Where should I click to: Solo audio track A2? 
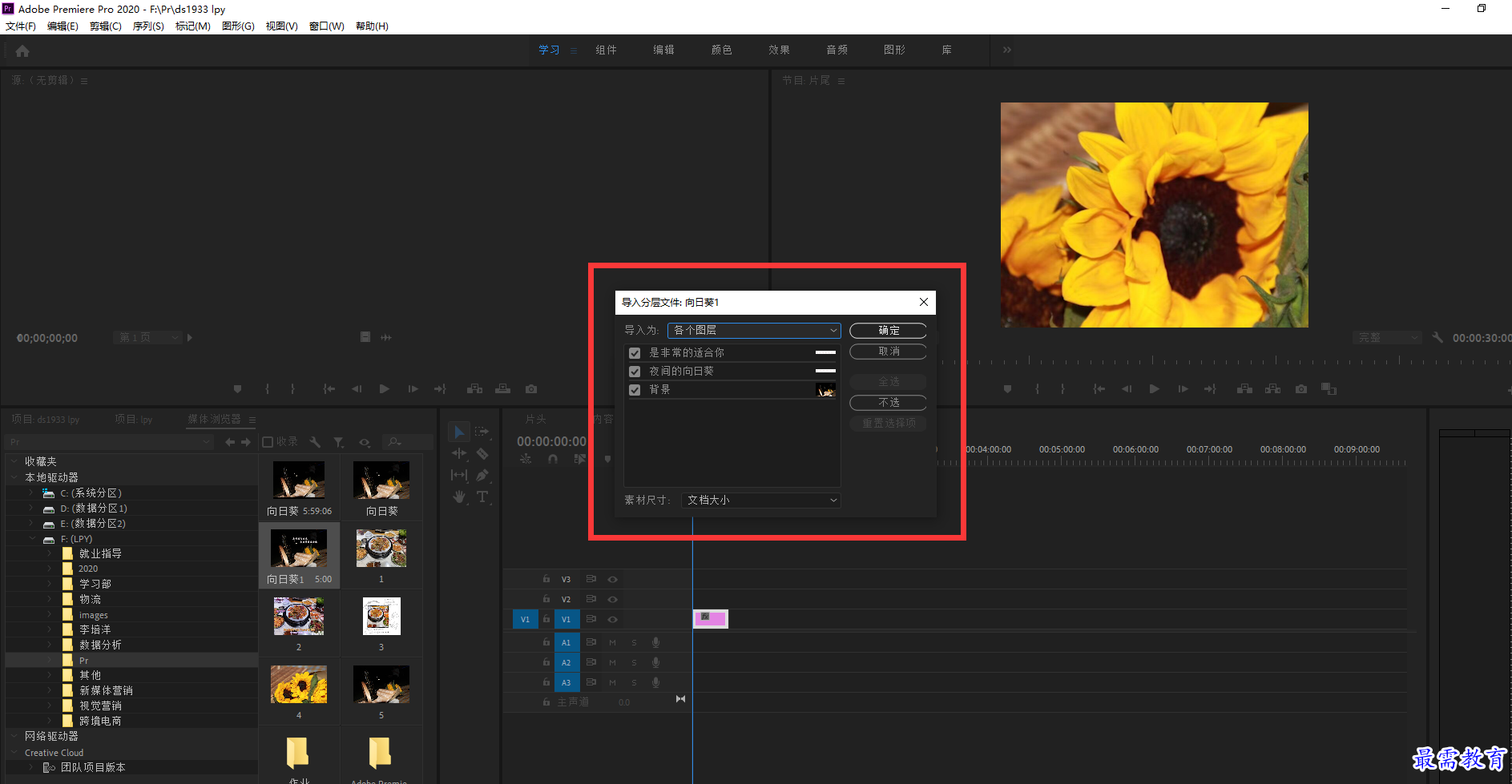pos(634,662)
